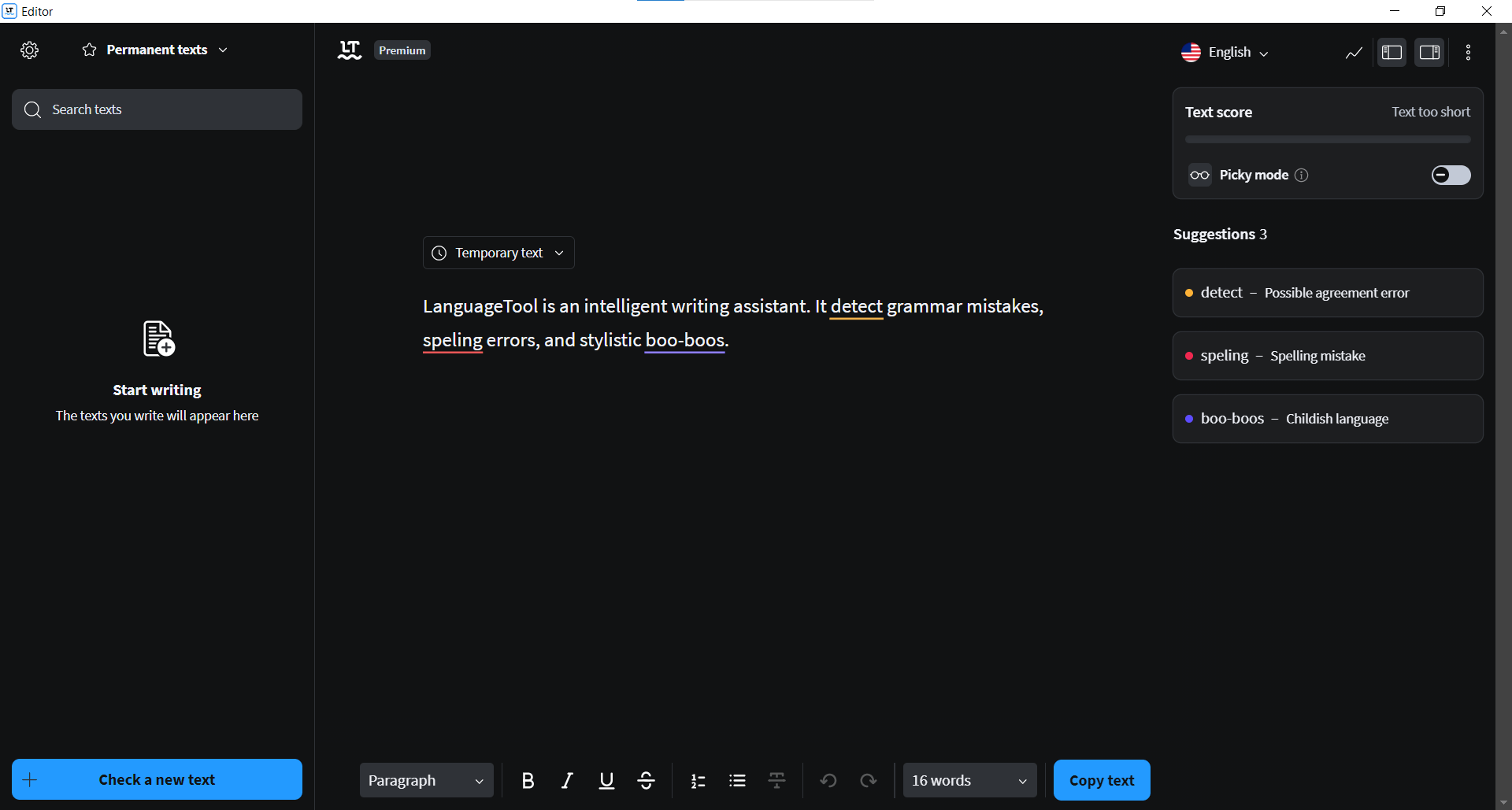Screen dimensions: 1512x810
Task: Toggle the right sidebar panel icon
Action: (x=1429, y=53)
